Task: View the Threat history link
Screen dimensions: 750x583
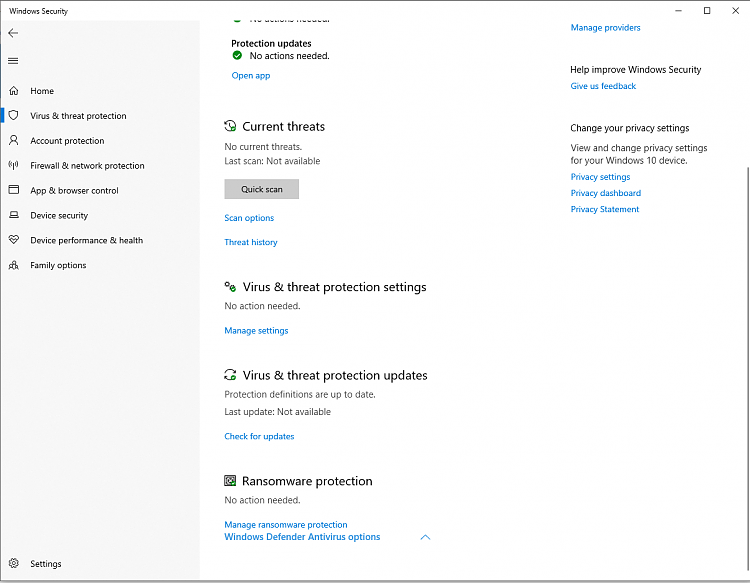Action: pos(251,242)
